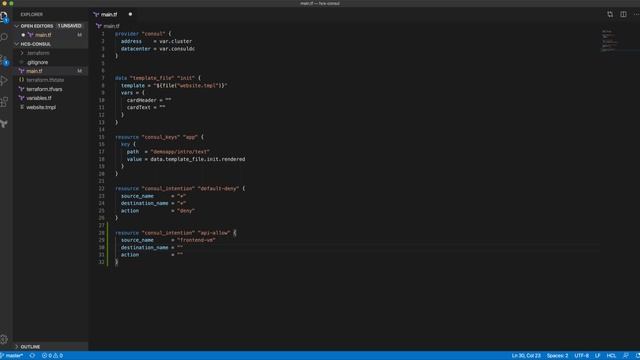Click the template file("website.tmpl") line
640x360 pixels.
coord(174,85)
